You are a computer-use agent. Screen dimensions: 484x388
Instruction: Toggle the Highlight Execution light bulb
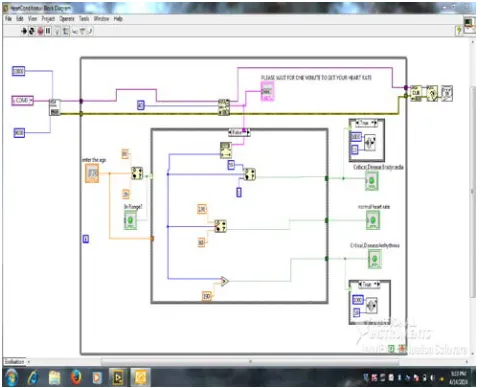click(57, 31)
